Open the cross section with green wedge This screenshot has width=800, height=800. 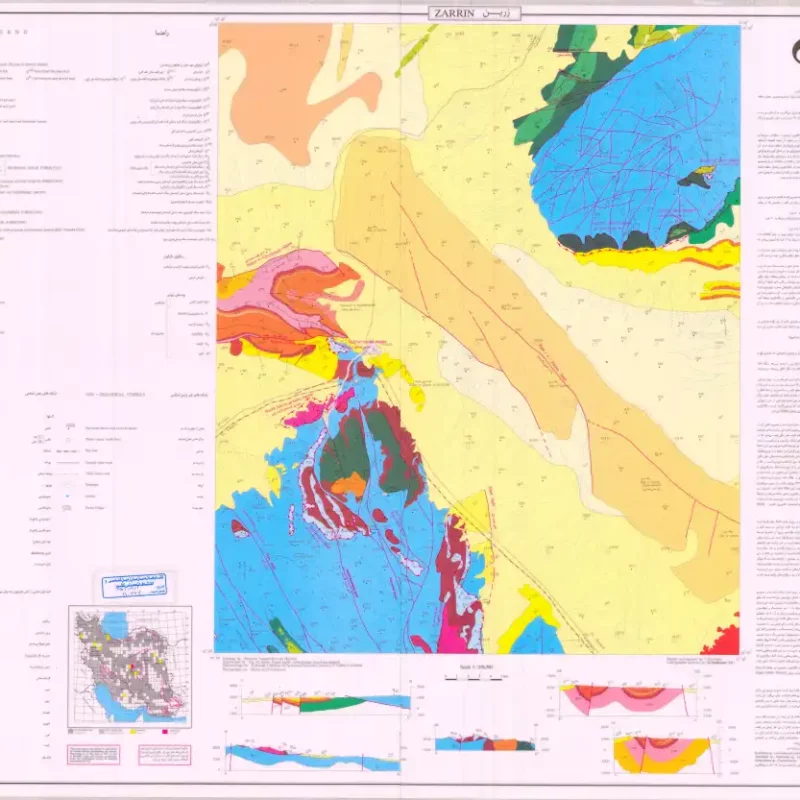coord(327,702)
